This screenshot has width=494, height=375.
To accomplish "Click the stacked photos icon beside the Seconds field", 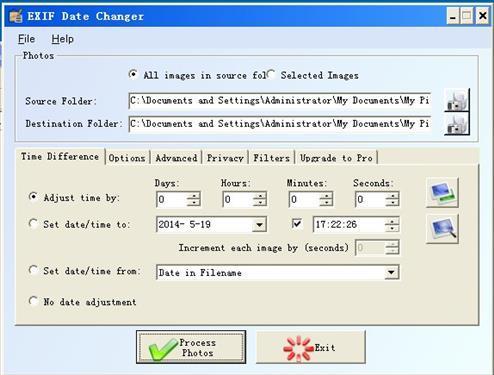I will (x=442, y=193).
